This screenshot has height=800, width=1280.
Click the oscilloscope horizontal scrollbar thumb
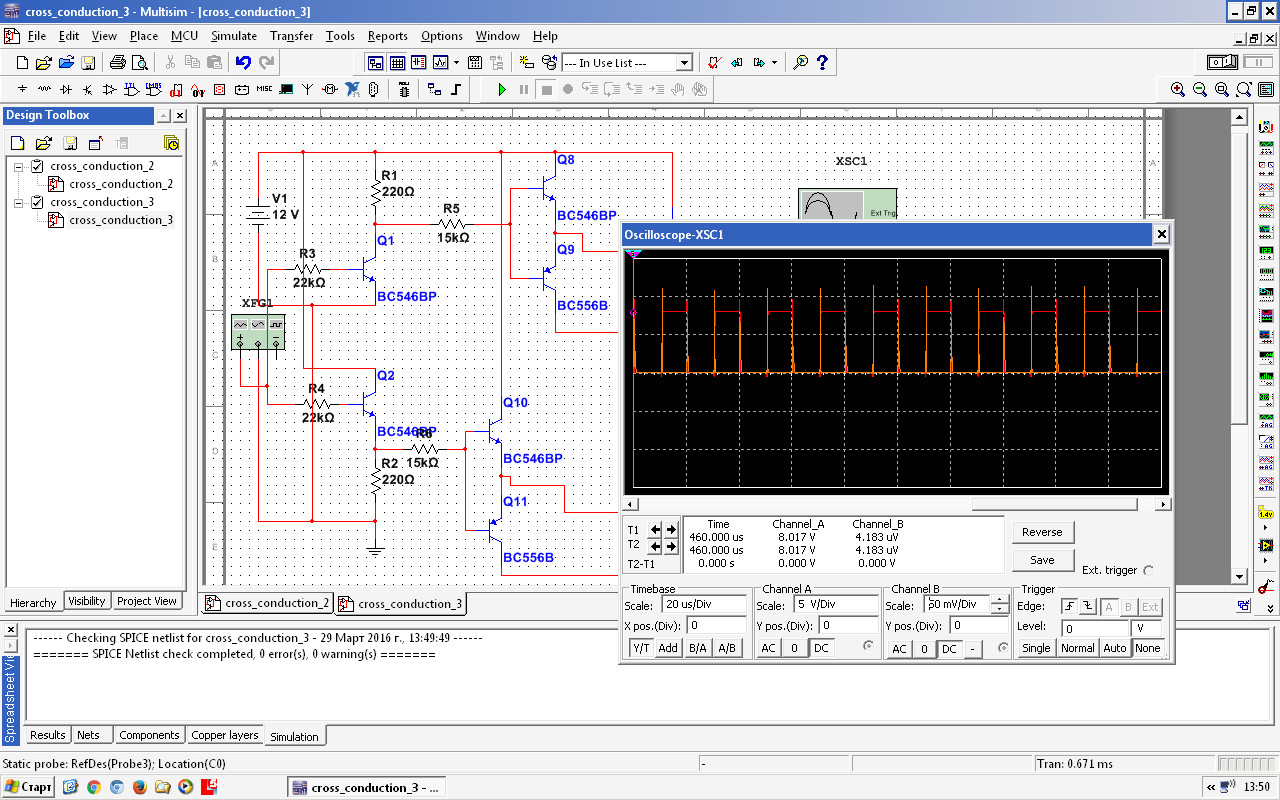tap(1054, 504)
